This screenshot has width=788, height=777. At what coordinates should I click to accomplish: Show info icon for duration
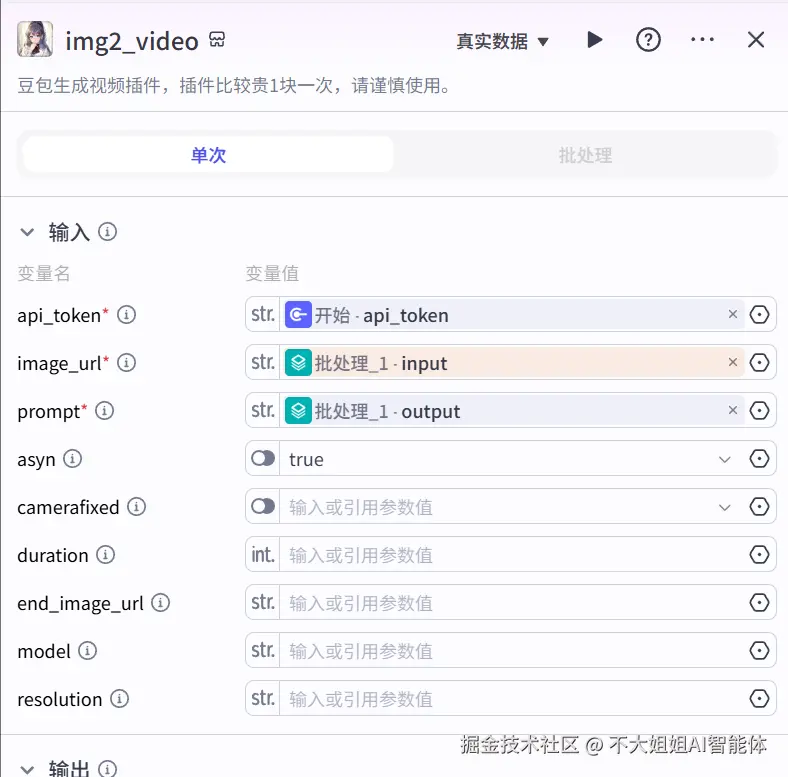click(106, 555)
